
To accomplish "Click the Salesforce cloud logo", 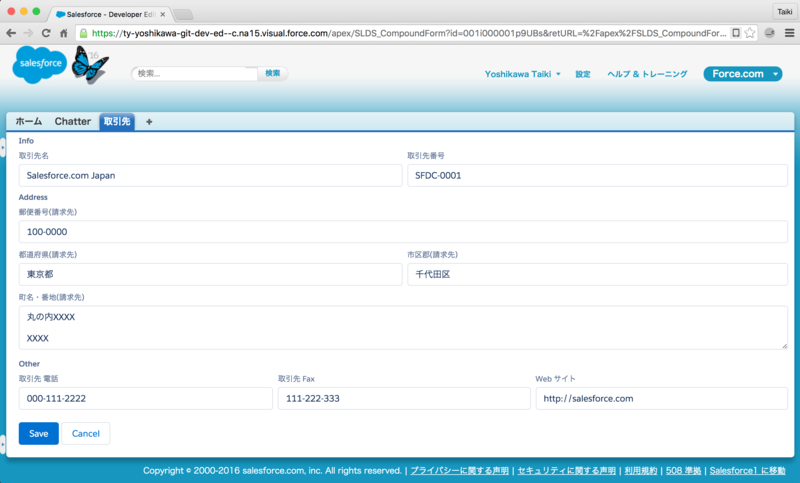I will pos(39,64).
